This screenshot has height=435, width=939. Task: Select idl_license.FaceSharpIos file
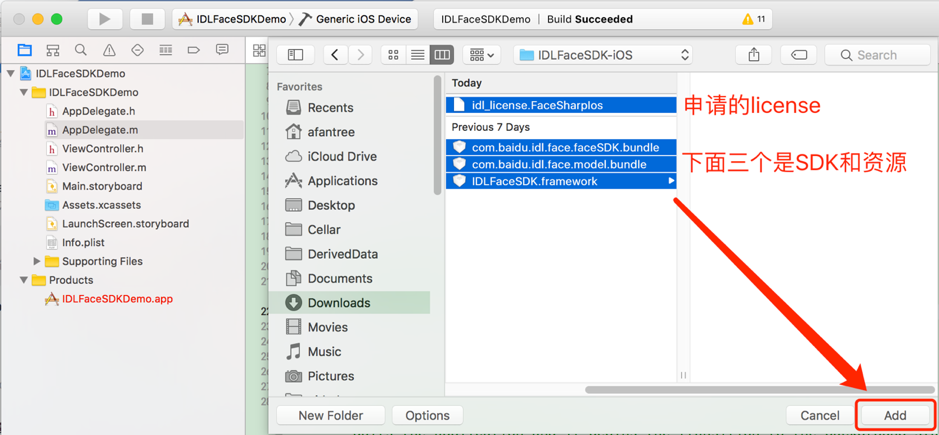point(561,105)
